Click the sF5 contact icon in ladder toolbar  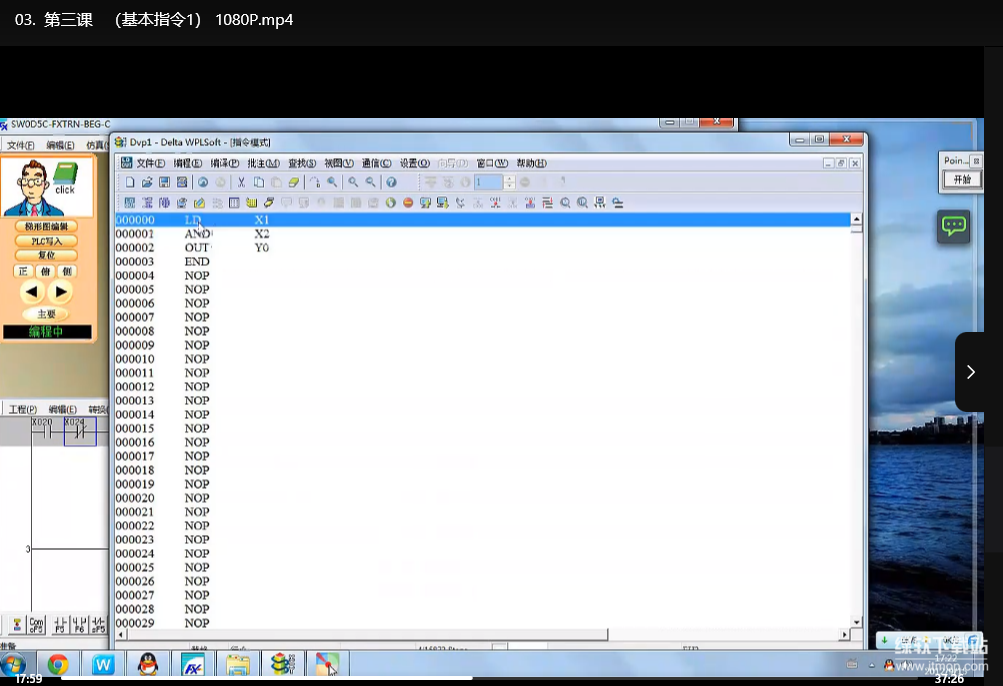tap(98, 625)
